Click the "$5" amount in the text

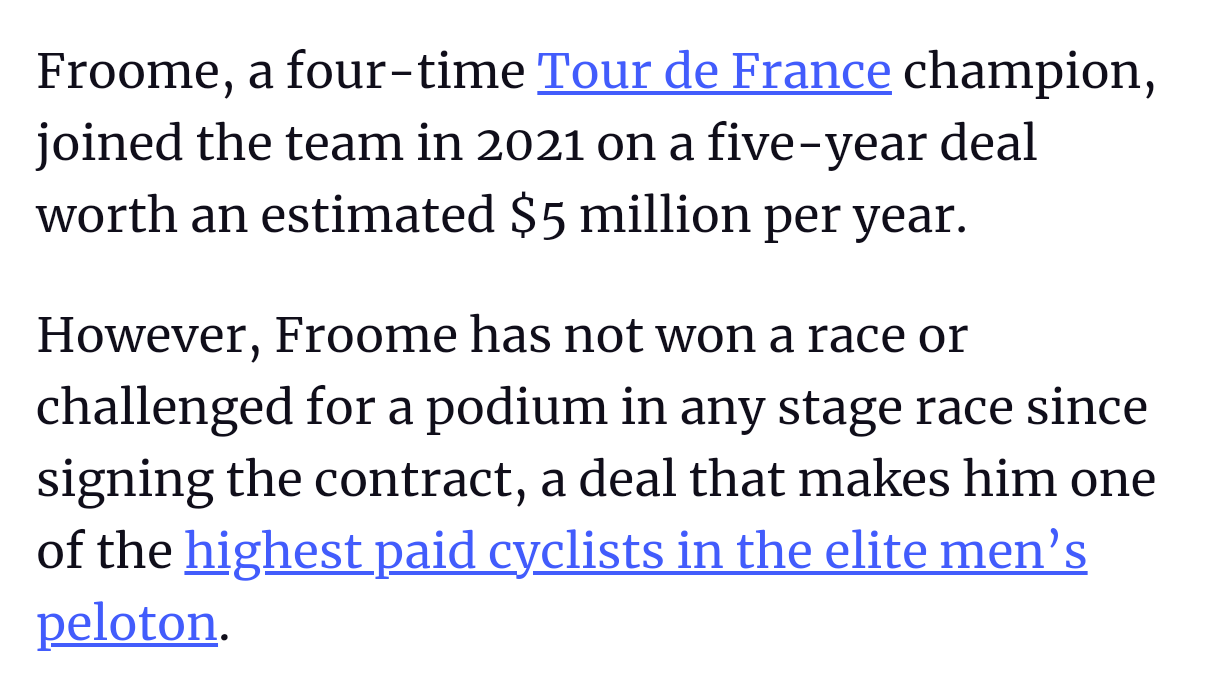click(x=538, y=216)
